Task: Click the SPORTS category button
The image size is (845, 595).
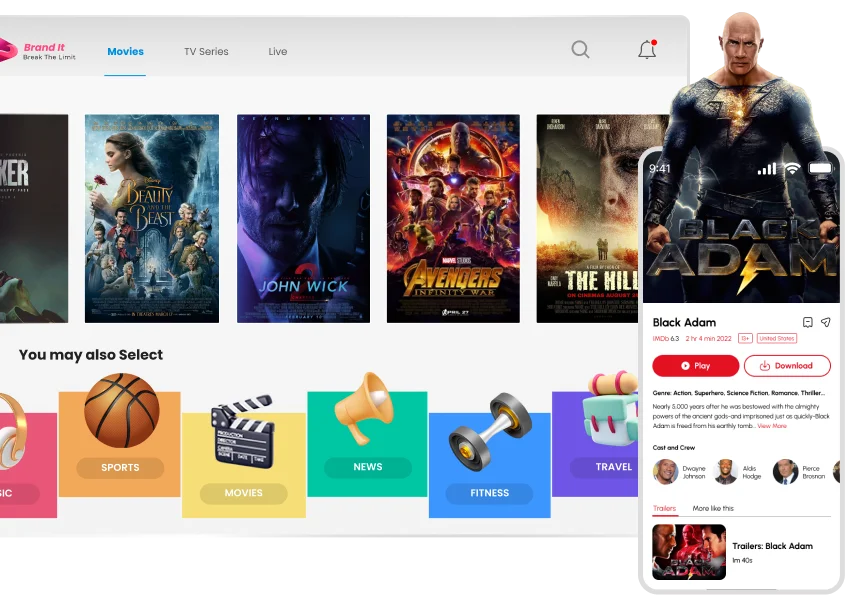Action: click(120, 468)
